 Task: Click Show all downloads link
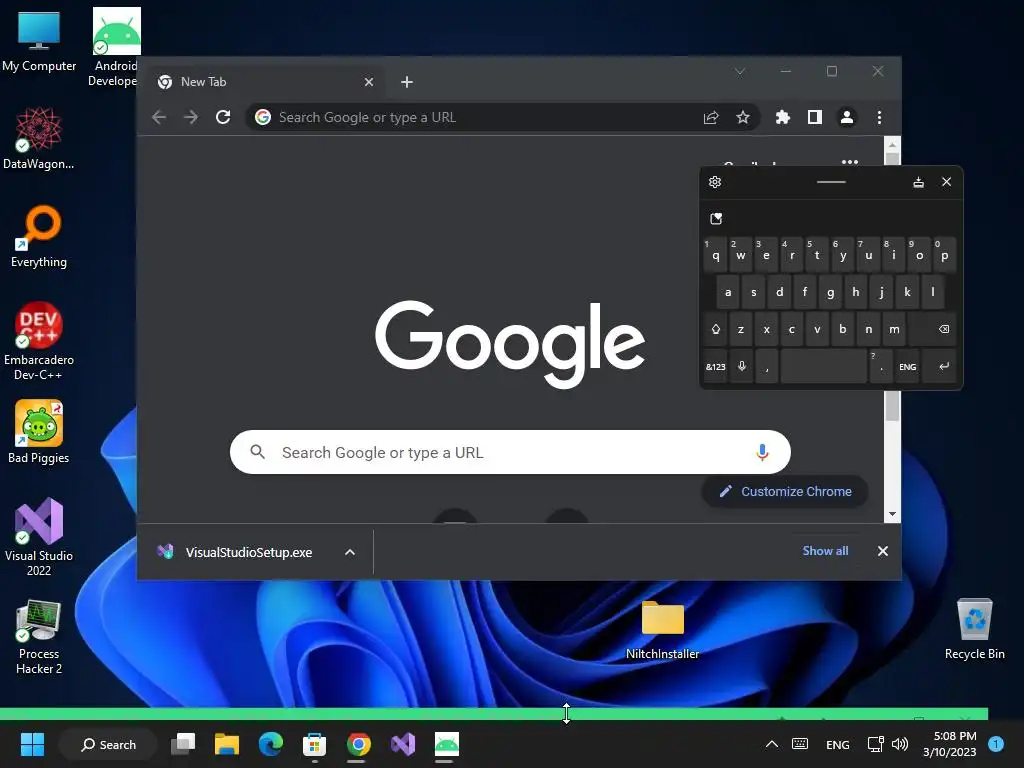(x=825, y=551)
